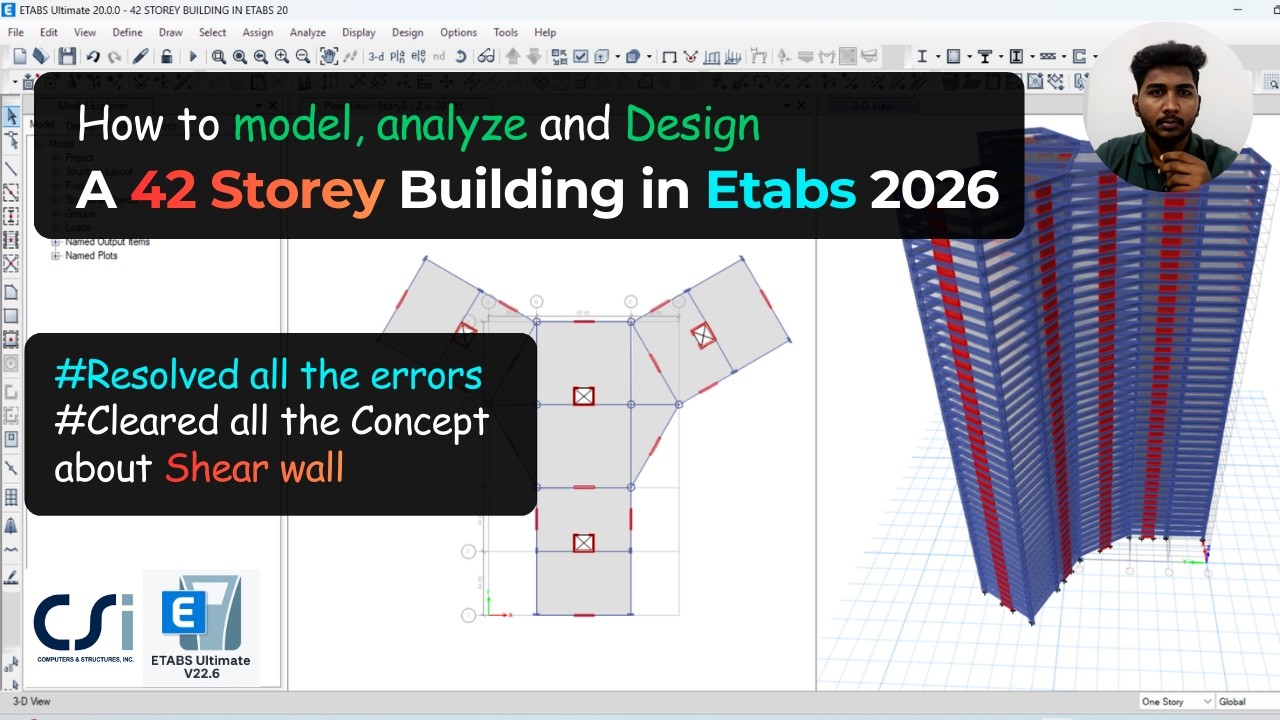The image size is (1280, 720).
Task: Activate the Pan hand tool
Action: (328, 57)
